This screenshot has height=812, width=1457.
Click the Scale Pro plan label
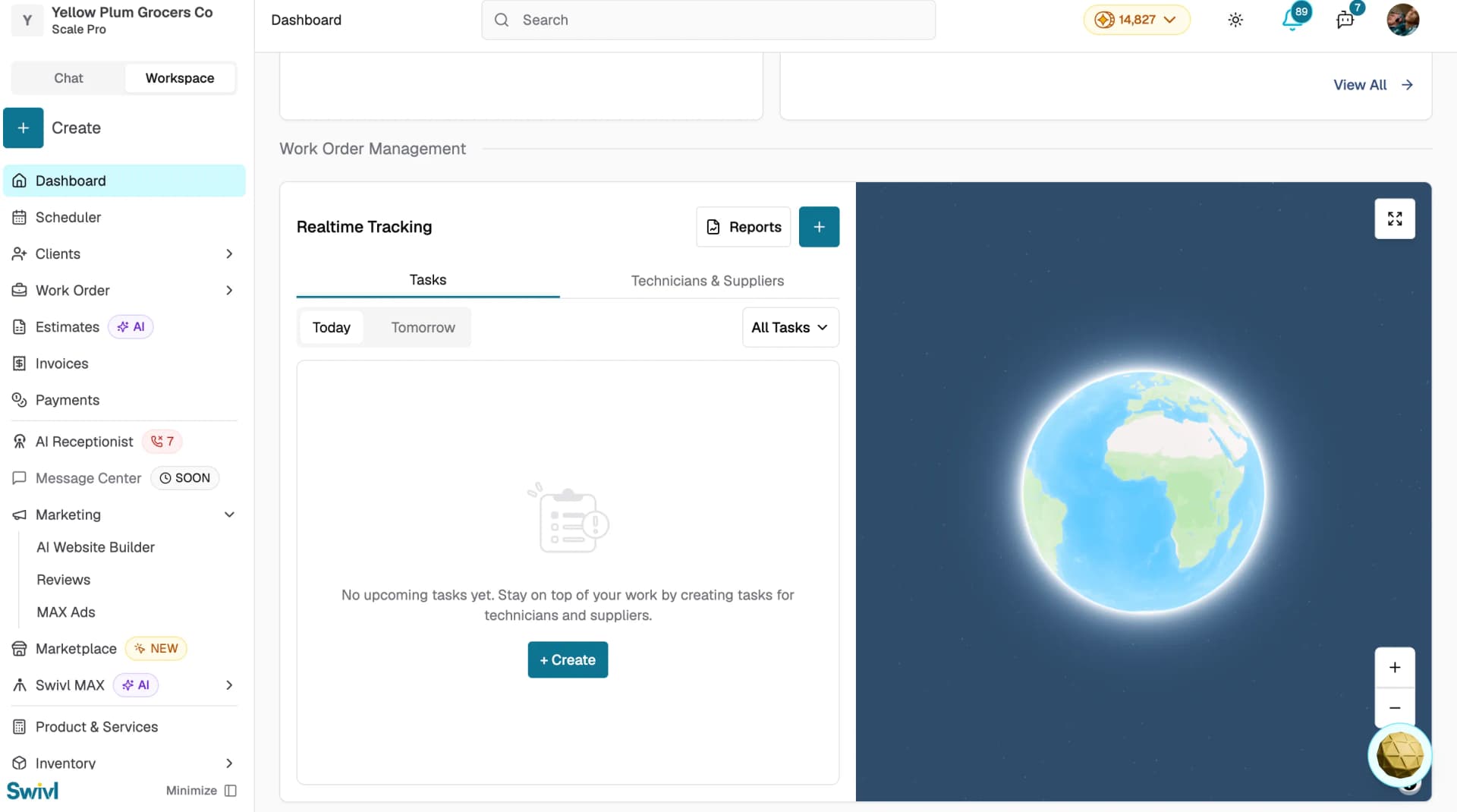pyautogui.click(x=79, y=30)
